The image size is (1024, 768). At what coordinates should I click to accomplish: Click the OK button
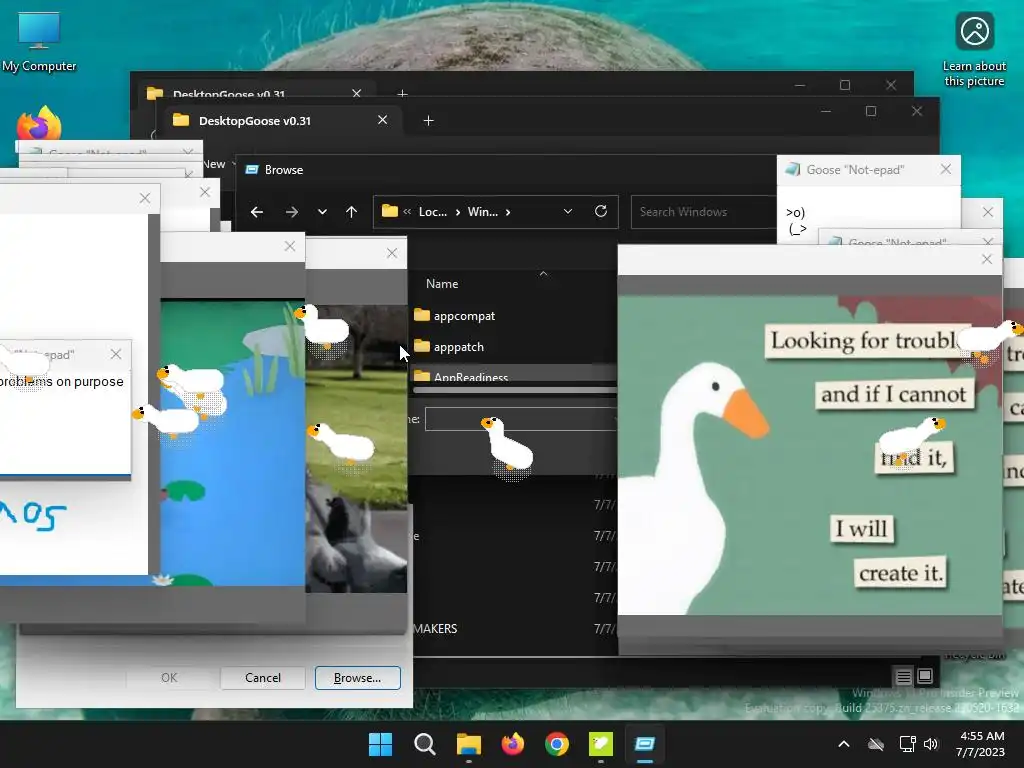(169, 678)
